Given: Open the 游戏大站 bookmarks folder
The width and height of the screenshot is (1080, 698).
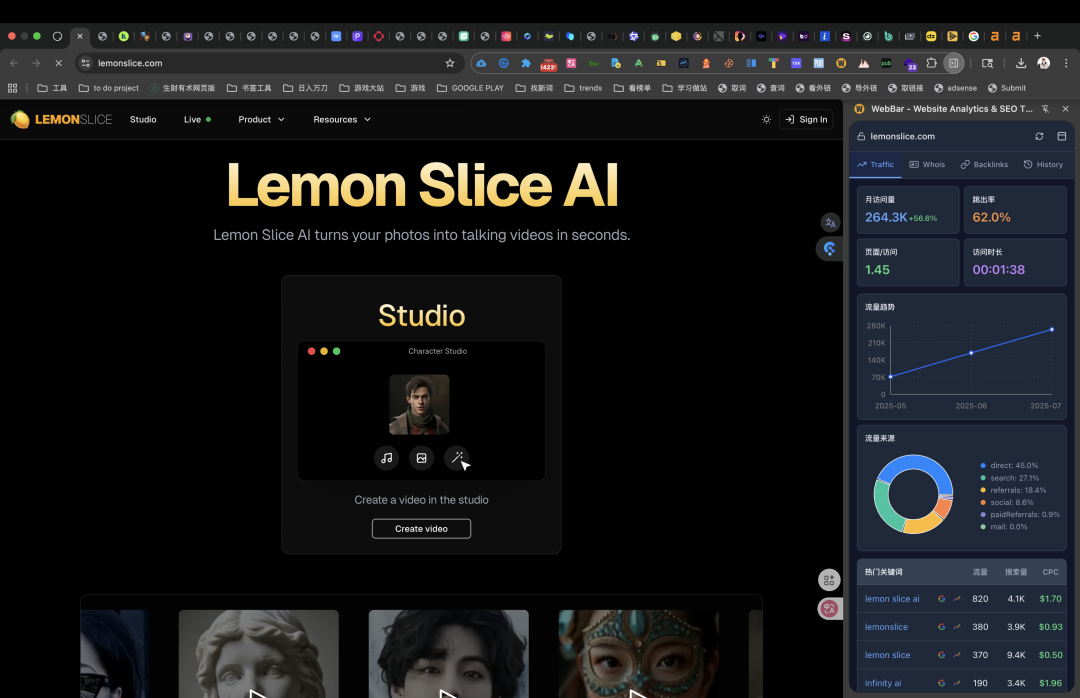Looking at the screenshot, I should [x=362, y=88].
